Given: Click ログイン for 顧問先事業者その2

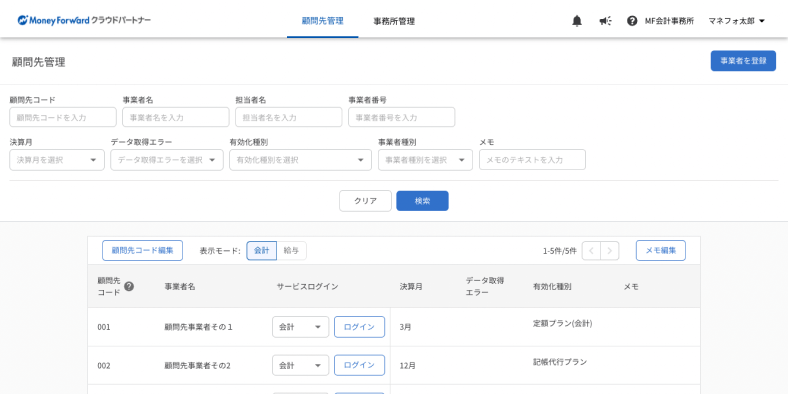Looking at the screenshot, I should coord(359,365).
